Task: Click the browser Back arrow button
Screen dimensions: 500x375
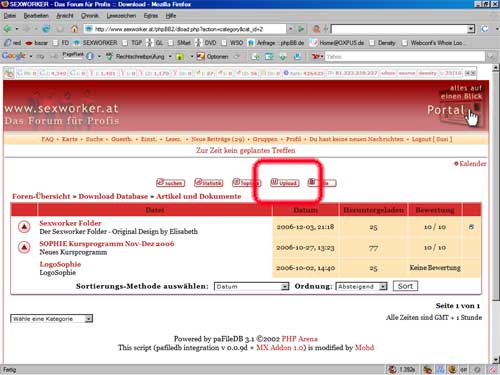Action: tap(7, 29)
